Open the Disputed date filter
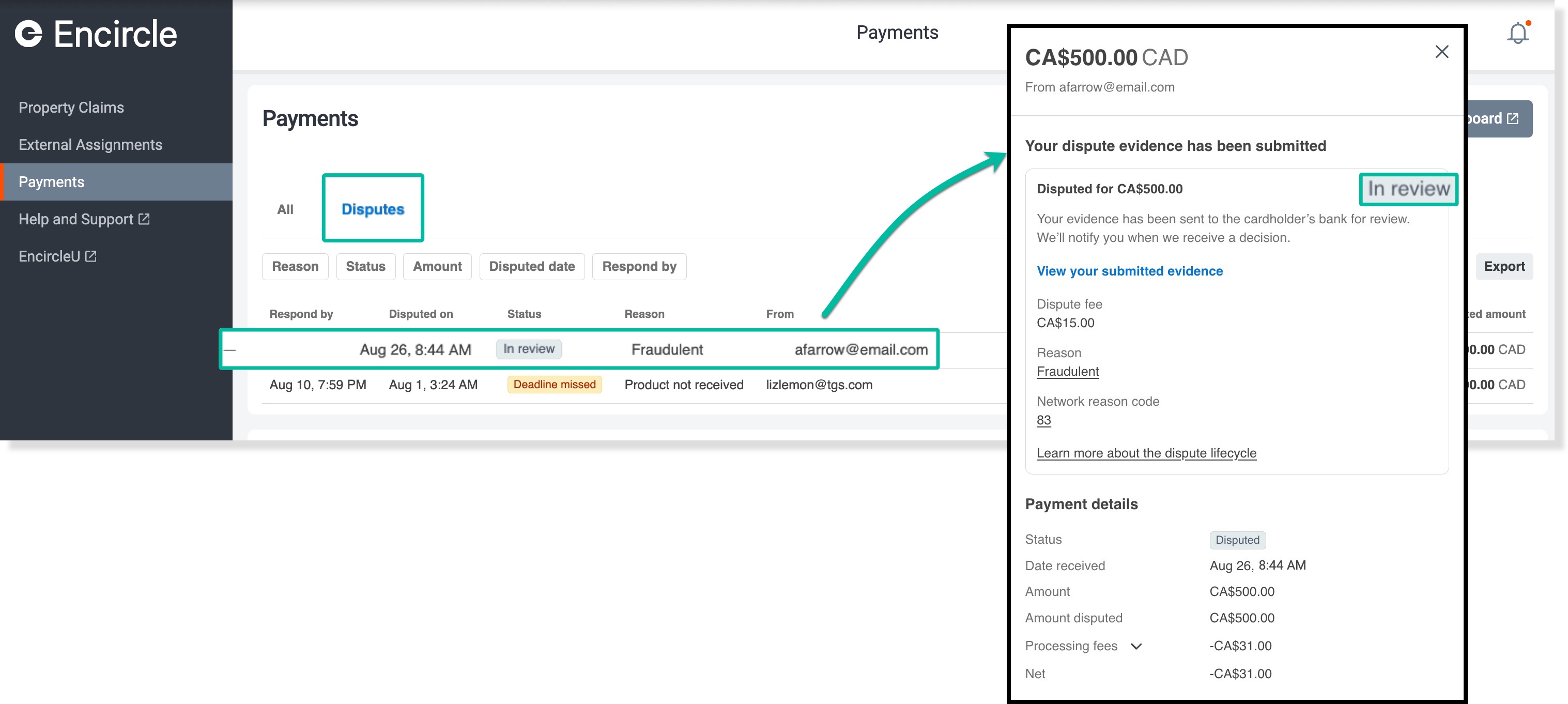 [531, 267]
